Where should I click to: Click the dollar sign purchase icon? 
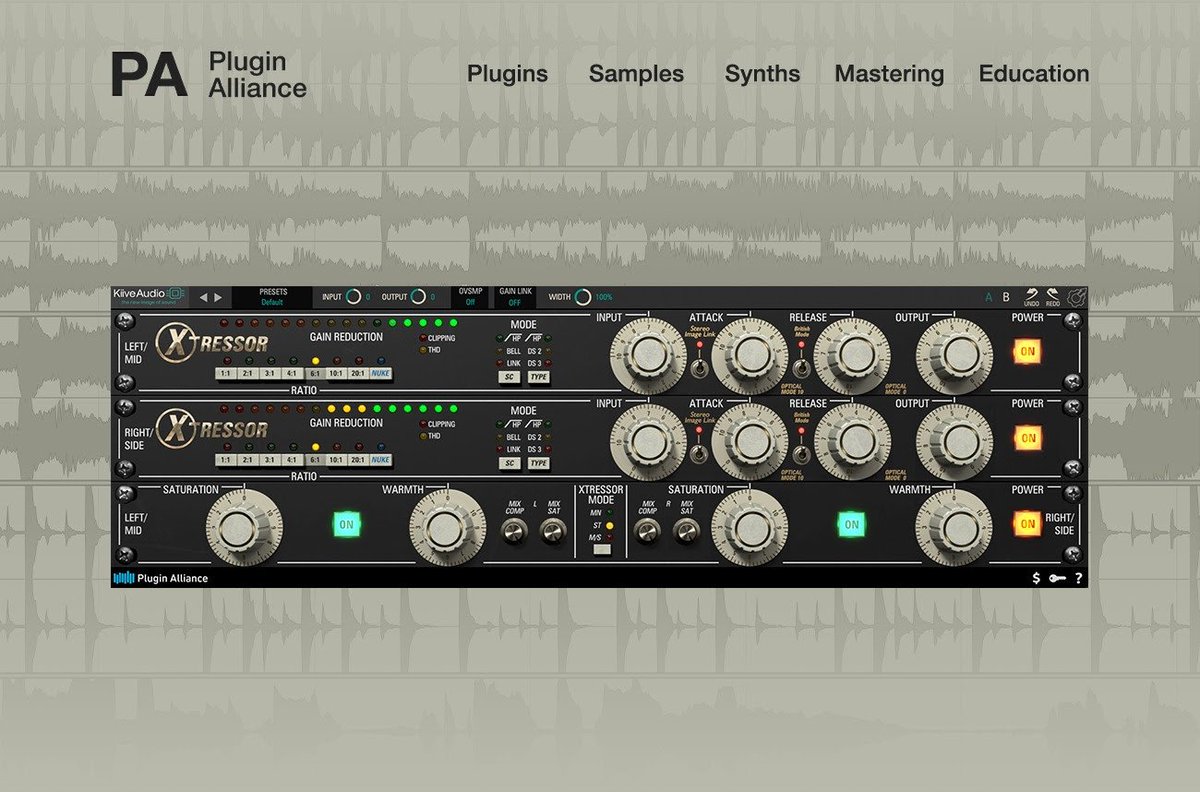(x=1037, y=578)
